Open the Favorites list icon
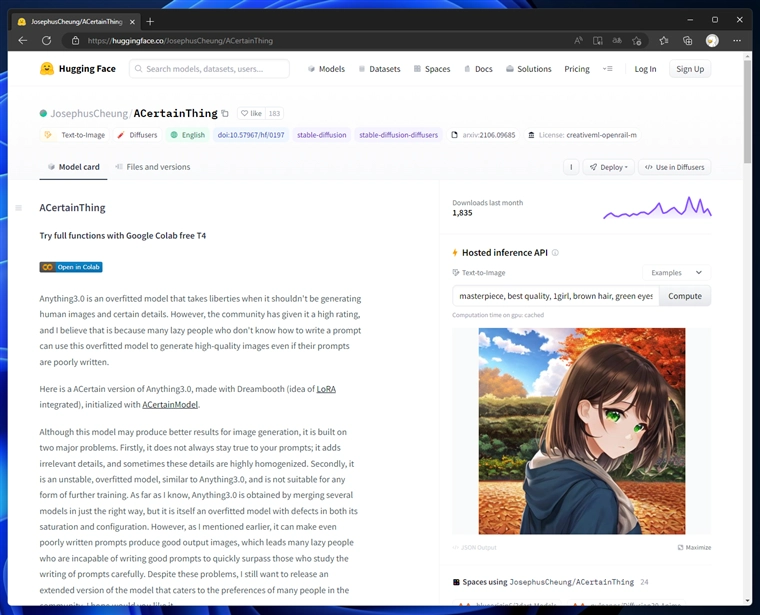This screenshot has height=615, width=760. (x=664, y=41)
